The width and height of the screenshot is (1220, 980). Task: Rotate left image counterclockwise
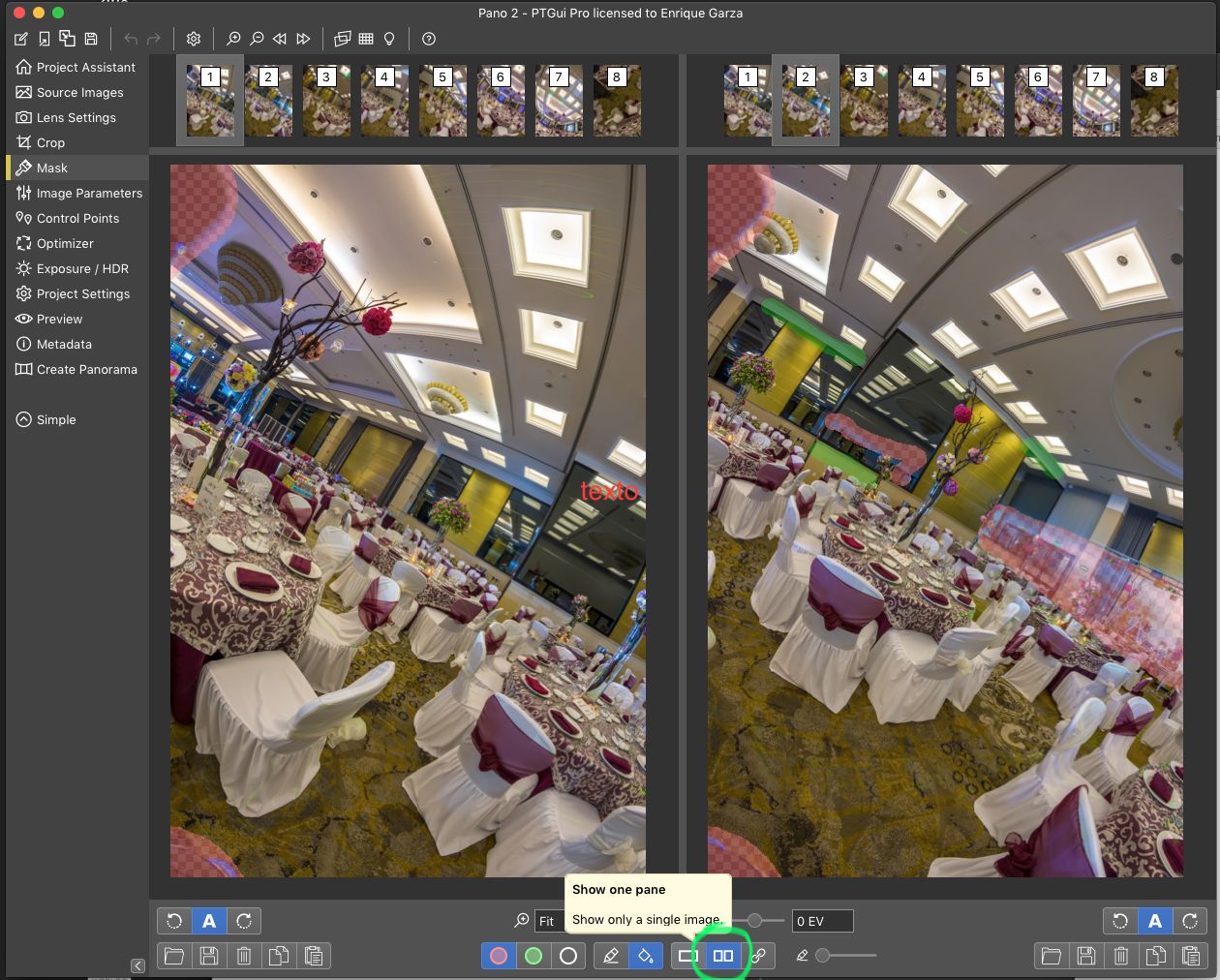[x=174, y=921]
